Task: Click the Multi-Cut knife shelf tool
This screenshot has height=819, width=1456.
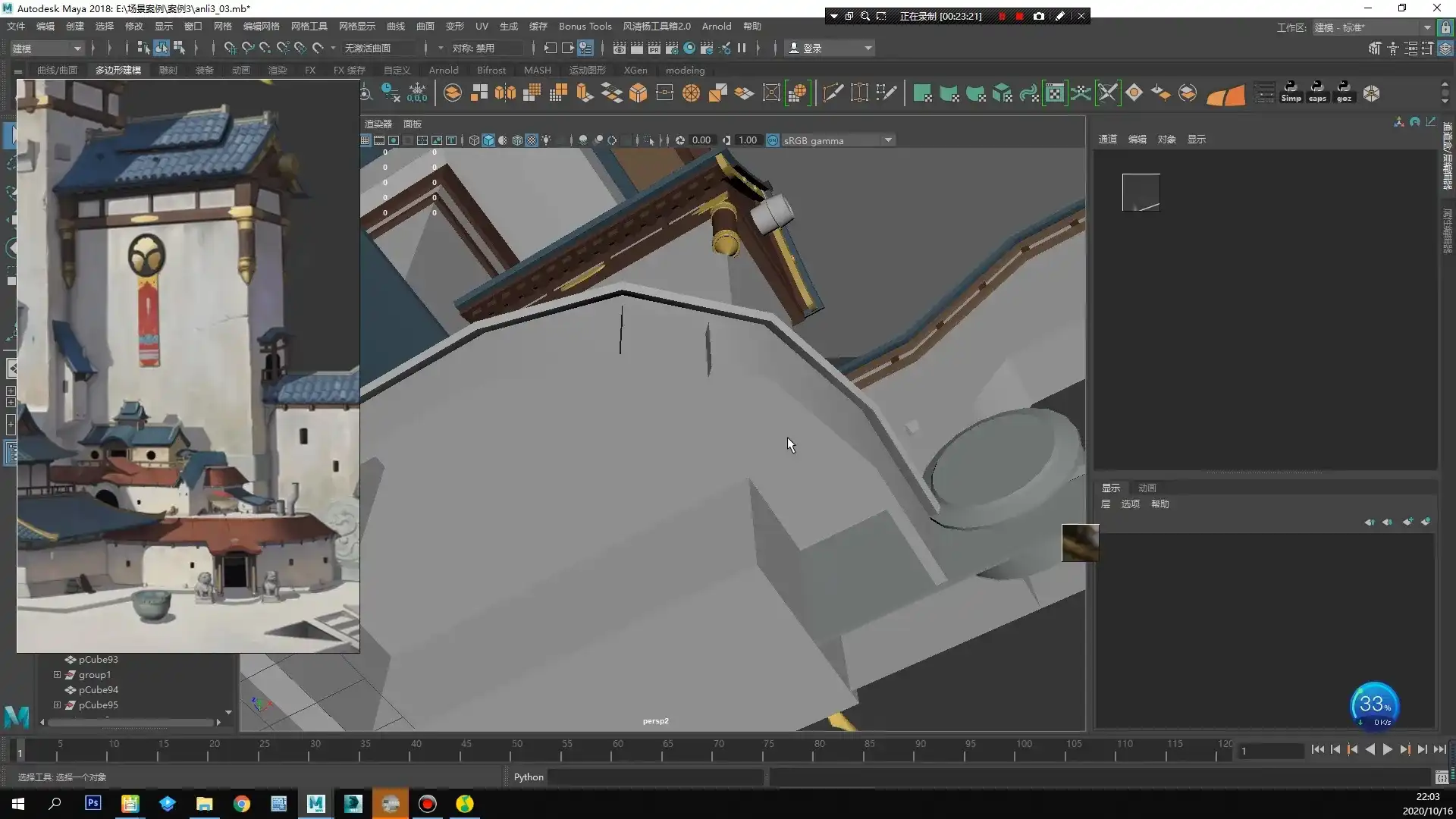Action: coord(833,93)
